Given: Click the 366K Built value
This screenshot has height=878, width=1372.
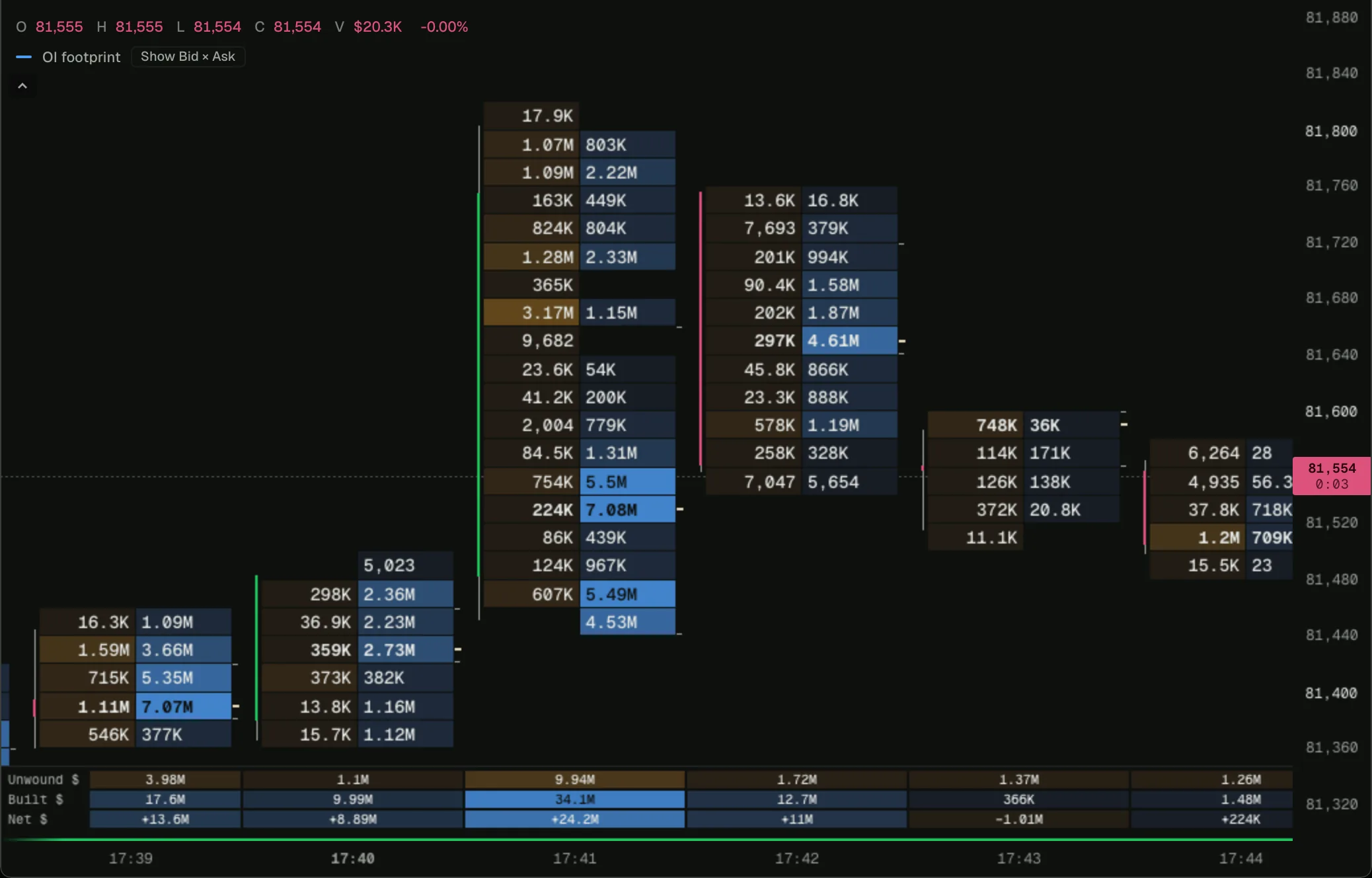Looking at the screenshot, I should (1018, 799).
